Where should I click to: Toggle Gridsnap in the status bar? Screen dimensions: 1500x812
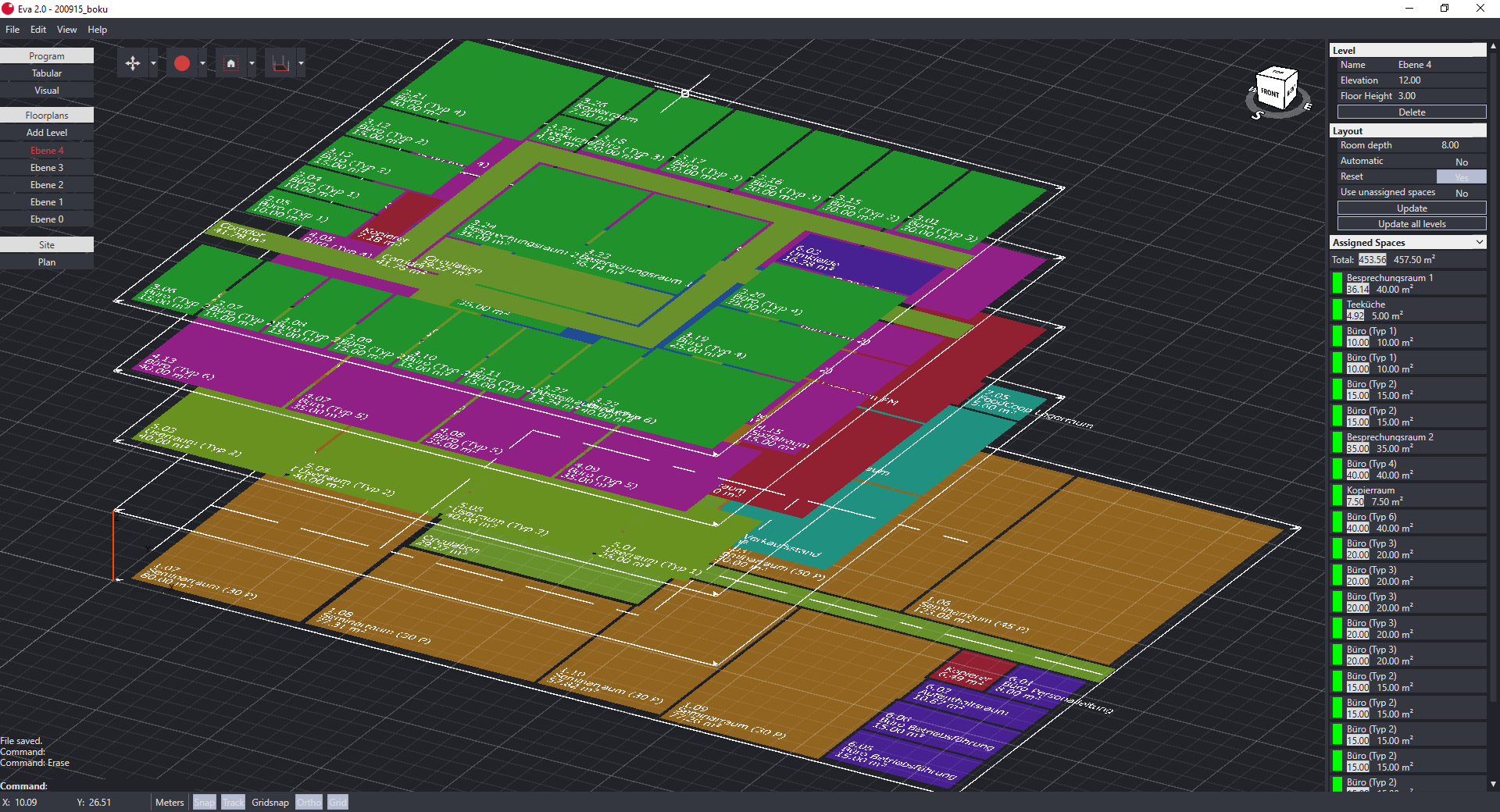click(270, 802)
